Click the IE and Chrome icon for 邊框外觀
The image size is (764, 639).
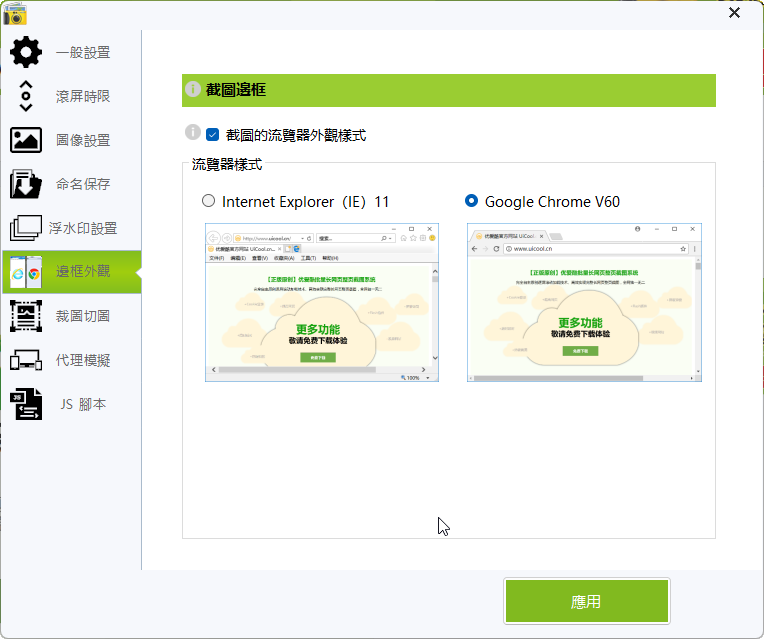pyautogui.click(x=26, y=272)
